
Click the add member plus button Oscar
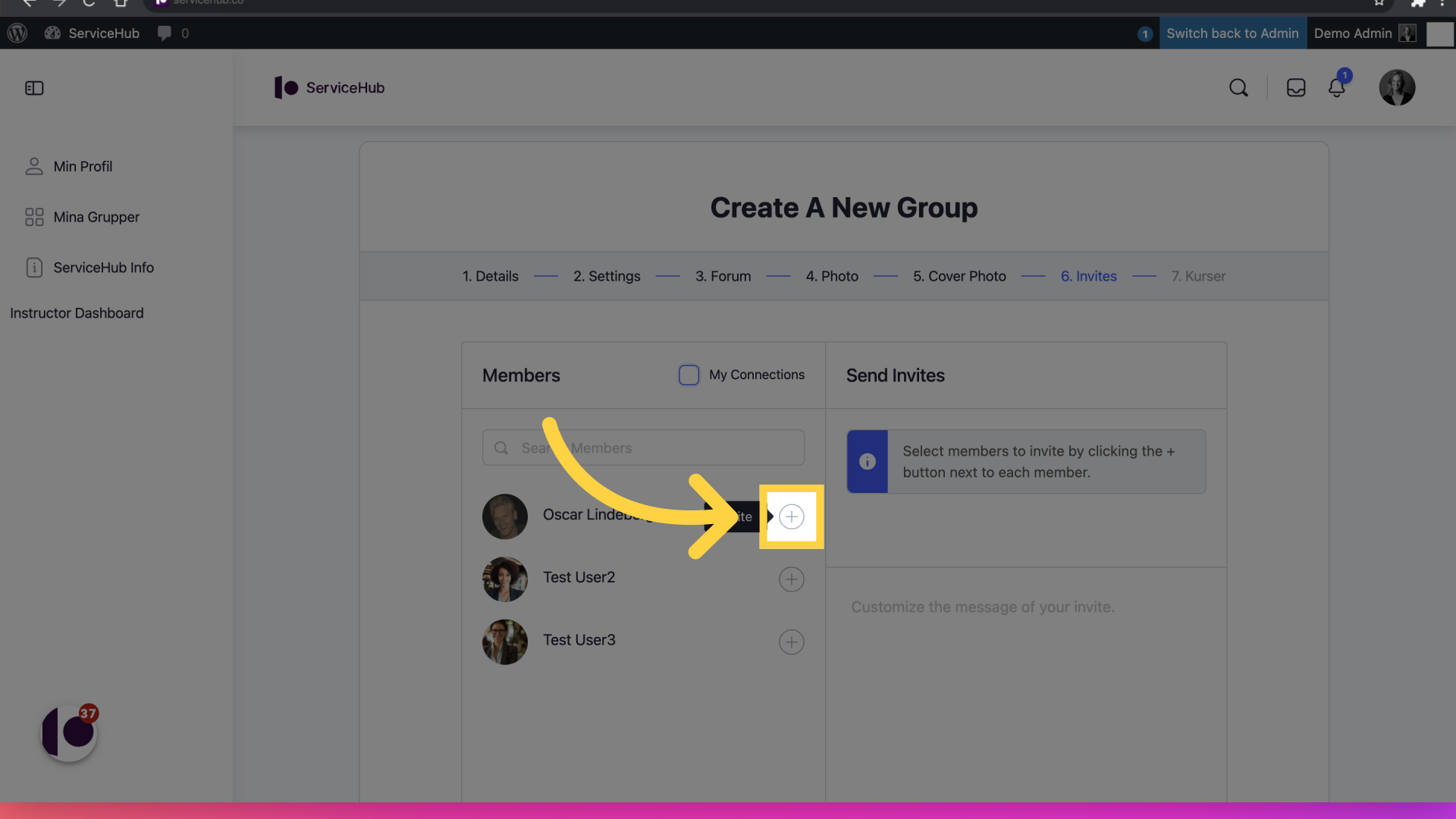pyautogui.click(x=791, y=516)
